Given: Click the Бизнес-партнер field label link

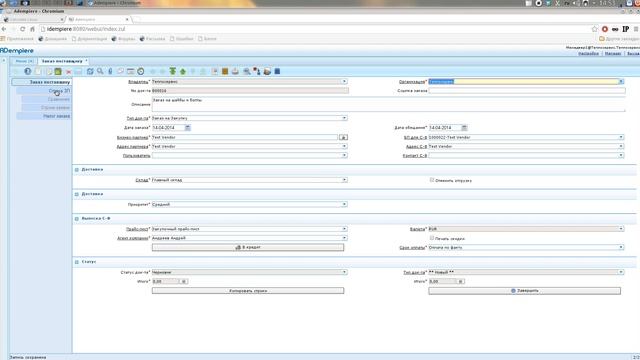Looking at the screenshot, I should coord(133,138).
